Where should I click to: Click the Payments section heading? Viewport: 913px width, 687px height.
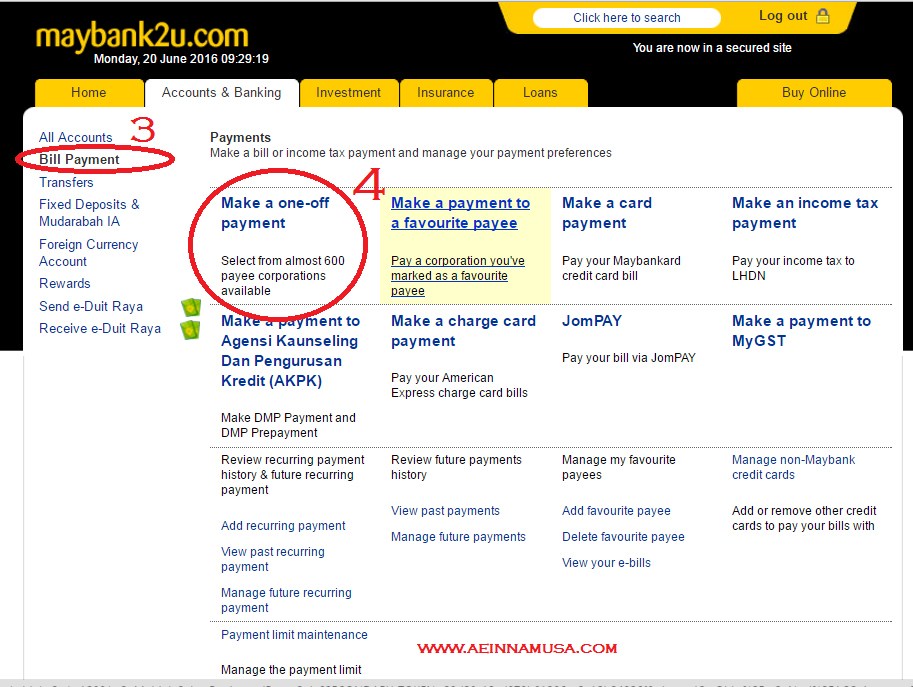tap(240, 137)
